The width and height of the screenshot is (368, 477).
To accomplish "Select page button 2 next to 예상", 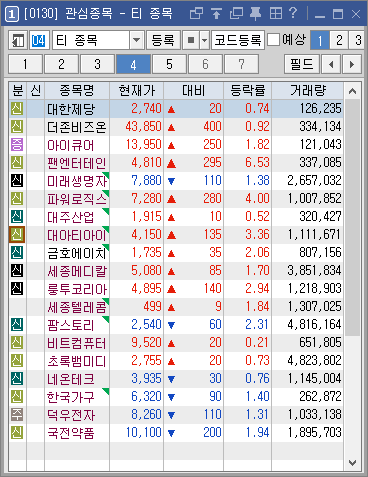I will point(339,41).
